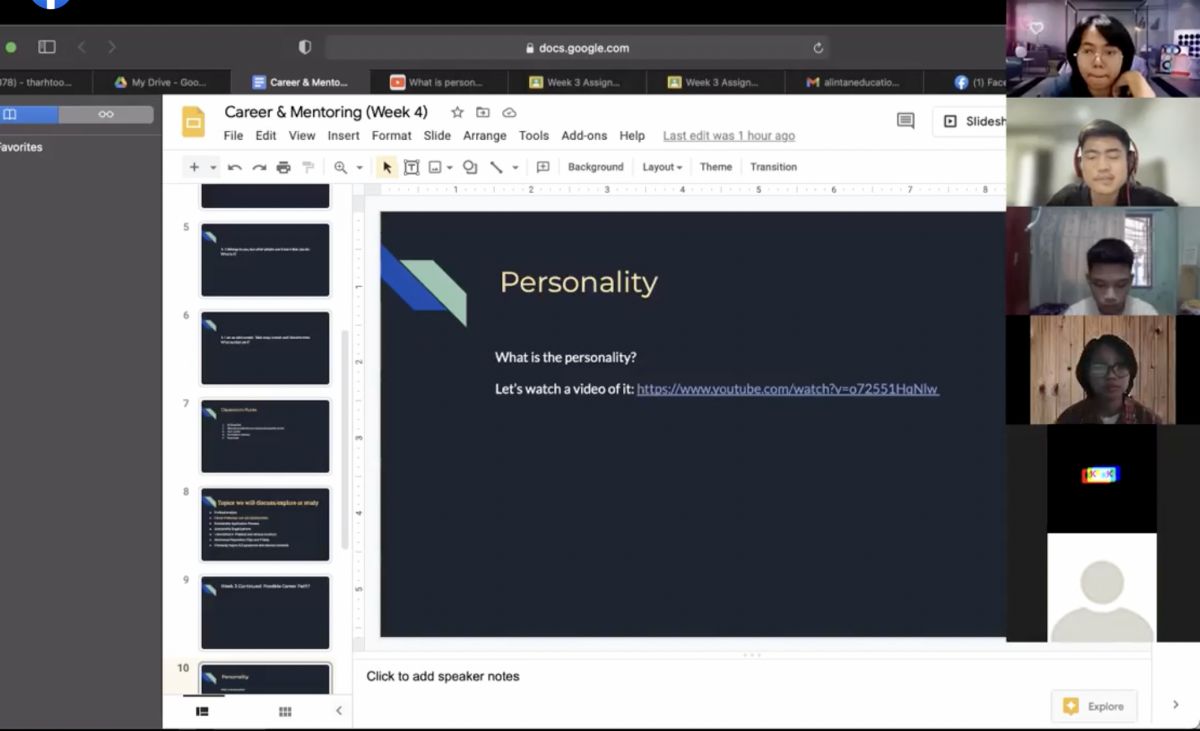
Task: Select slide 5 thumbnail
Action: (x=265, y=260)
